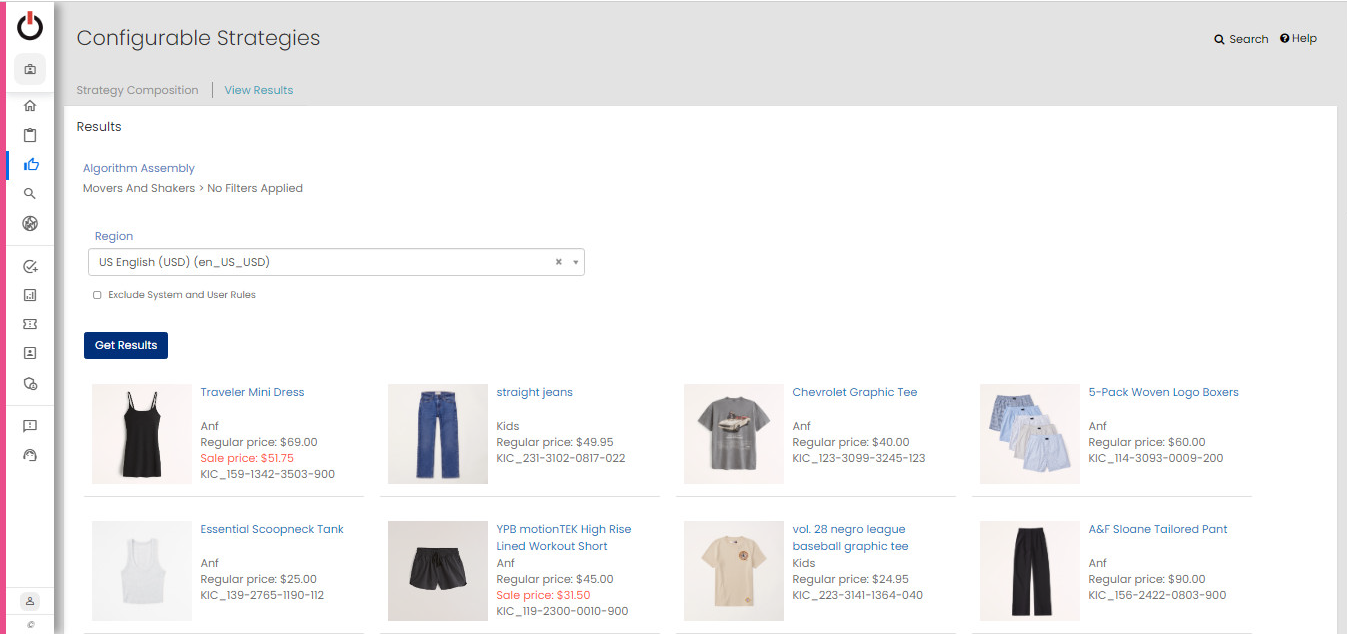Open the Essential Scoopneck Tank link
This screenshot has height=634, width=1347.
272,529
